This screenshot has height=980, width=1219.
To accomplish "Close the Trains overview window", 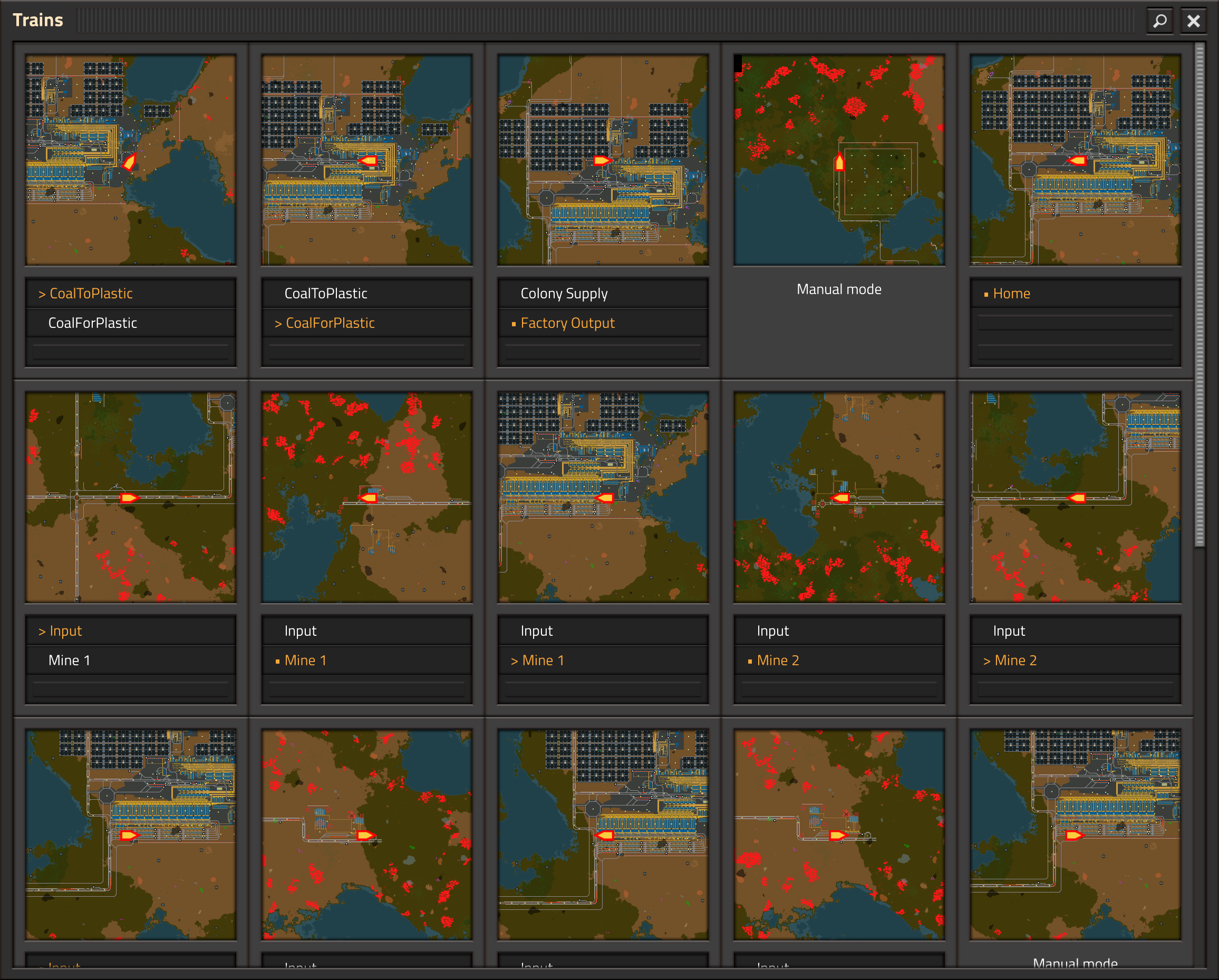I will (x=1194, y=21).
